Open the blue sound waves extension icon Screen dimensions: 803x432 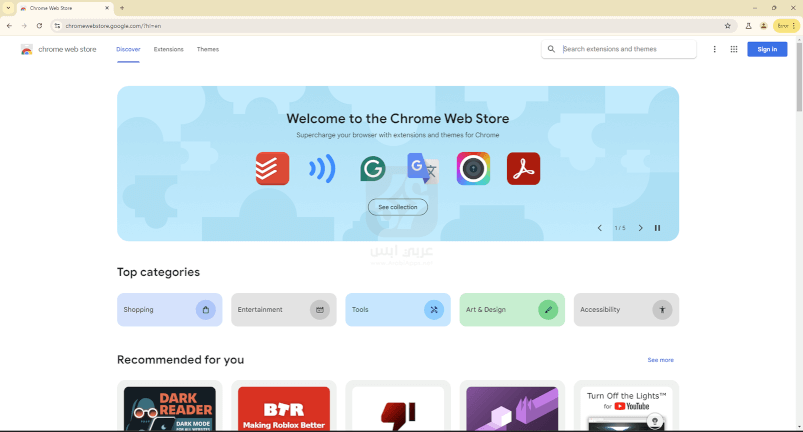point(322,168)
